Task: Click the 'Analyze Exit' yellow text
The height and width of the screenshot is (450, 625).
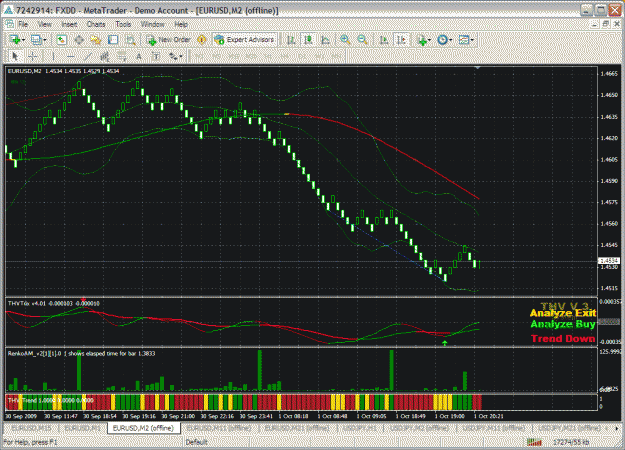Action: pyautogui.click(x=563, y=313)
